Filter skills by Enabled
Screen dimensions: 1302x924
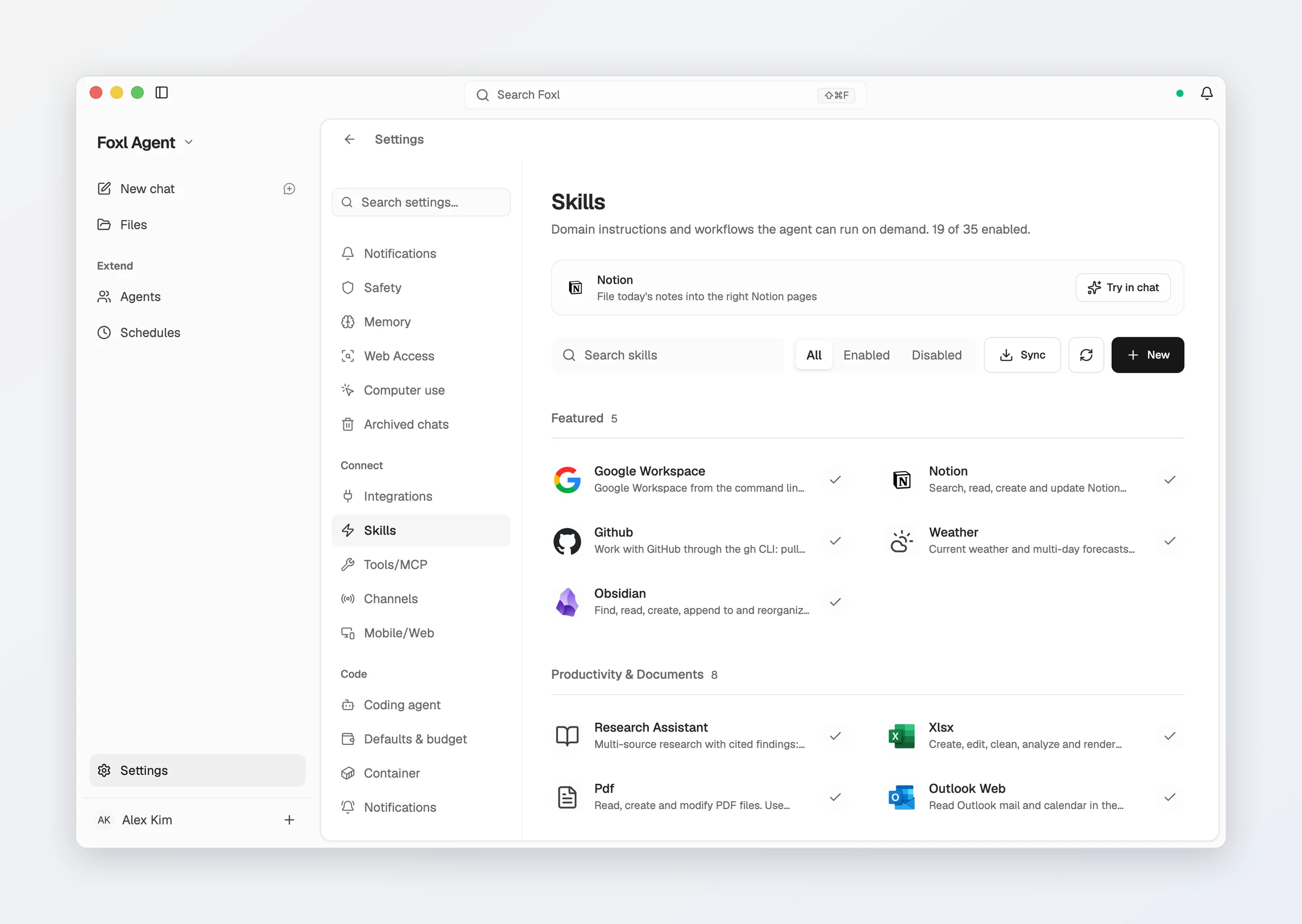coord(866,355)
